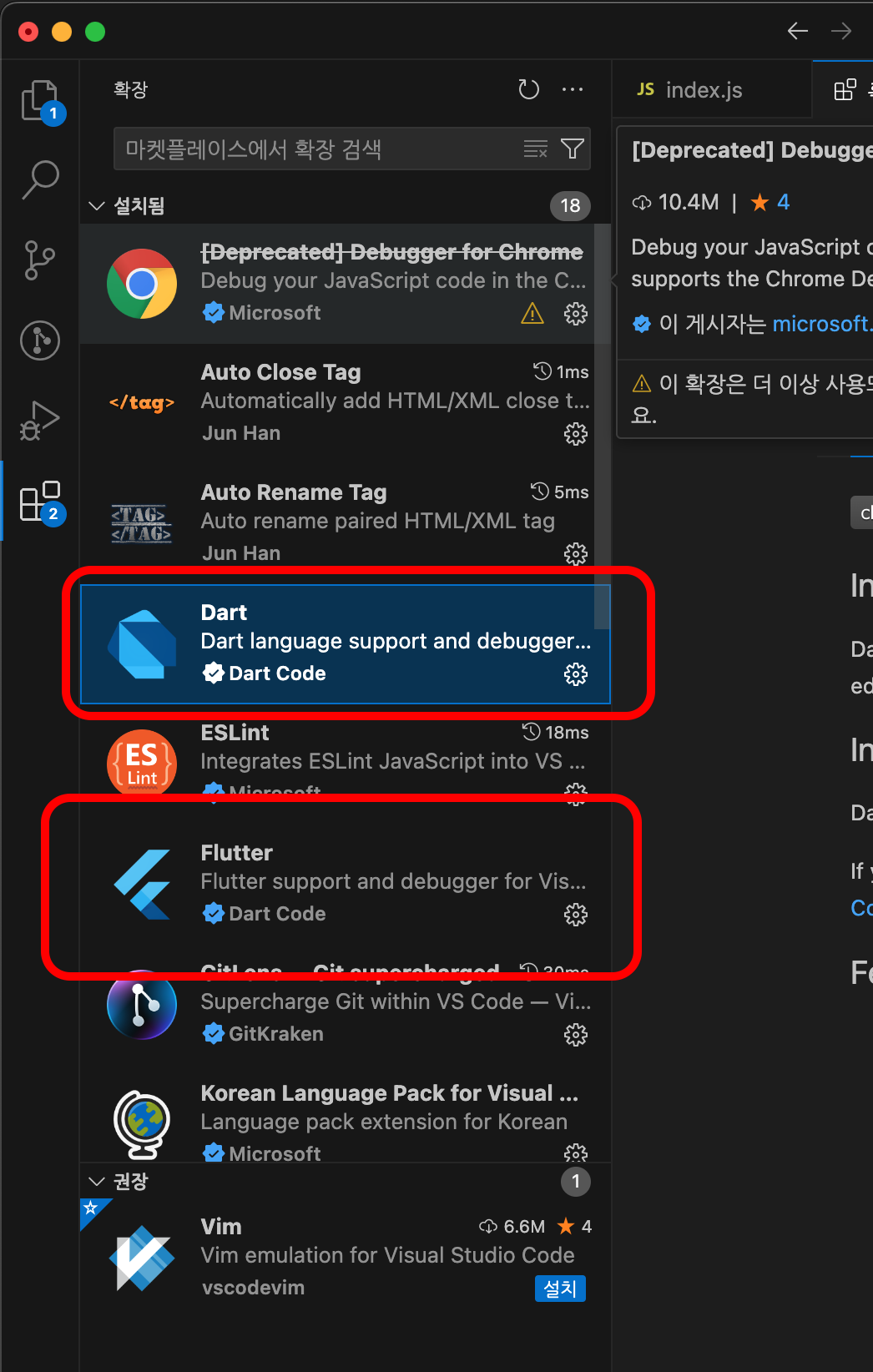Open the Run and Debug view
This screenshot has height=1372, width=873.
click(40, 420)
